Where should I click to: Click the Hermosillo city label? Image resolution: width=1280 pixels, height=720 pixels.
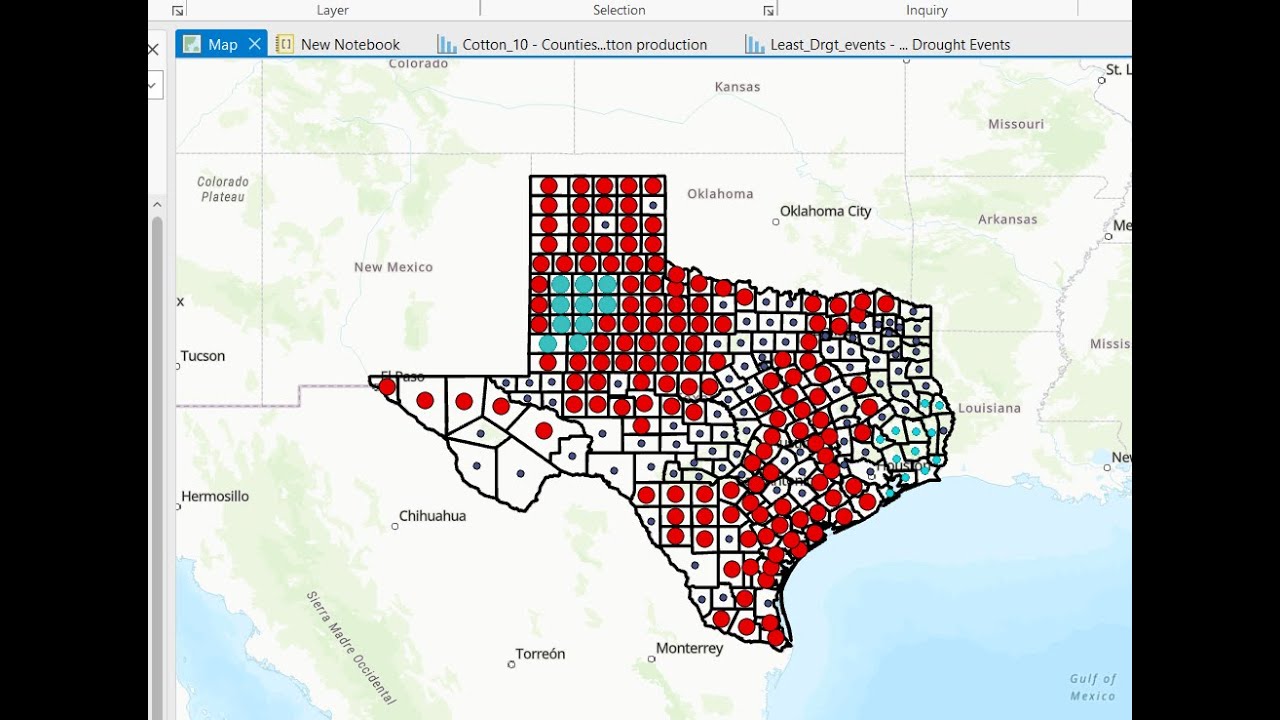point(215,496)
